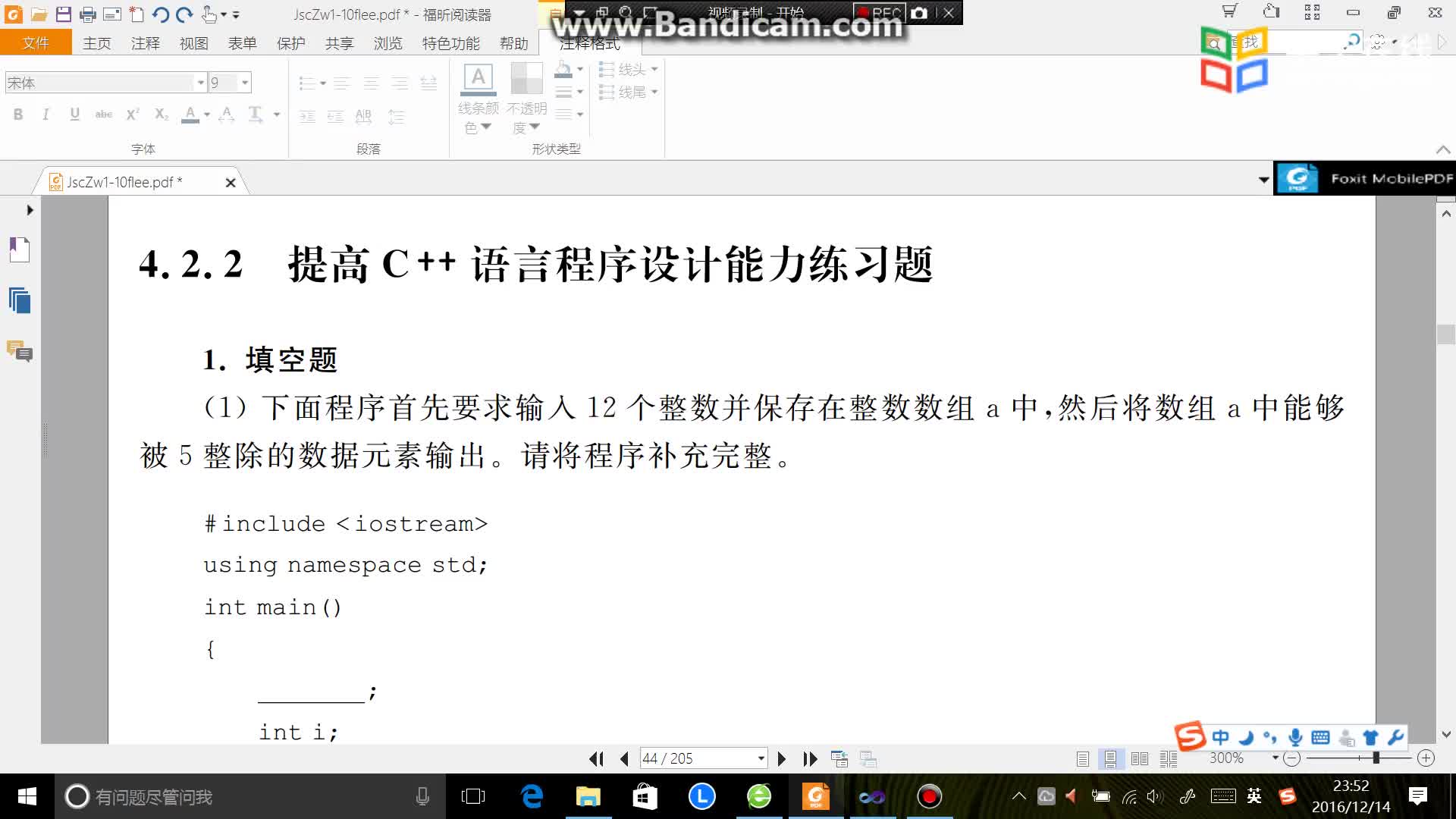The image size is (1456, 819).
Task: Switch to the 注释 Comment ribbon tab
Action: point(146,43)
